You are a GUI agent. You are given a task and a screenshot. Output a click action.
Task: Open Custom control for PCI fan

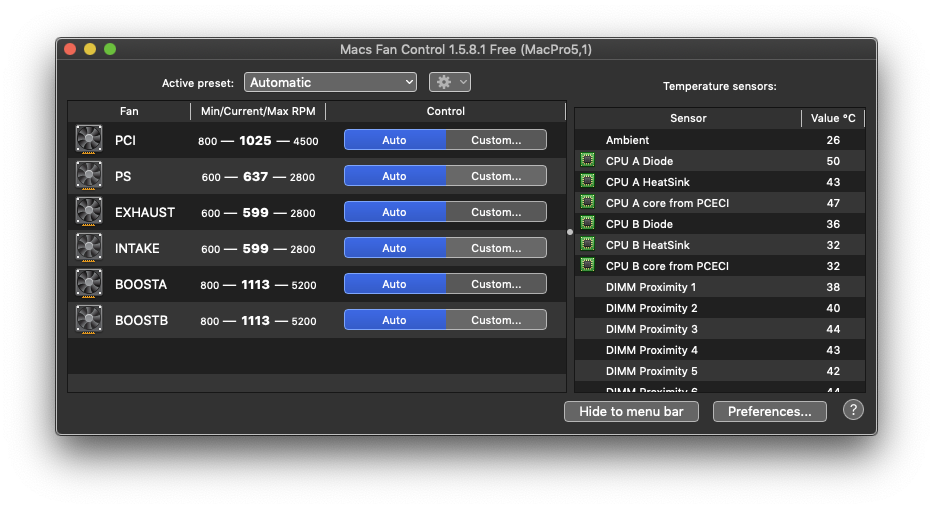(x=496, y=140)
